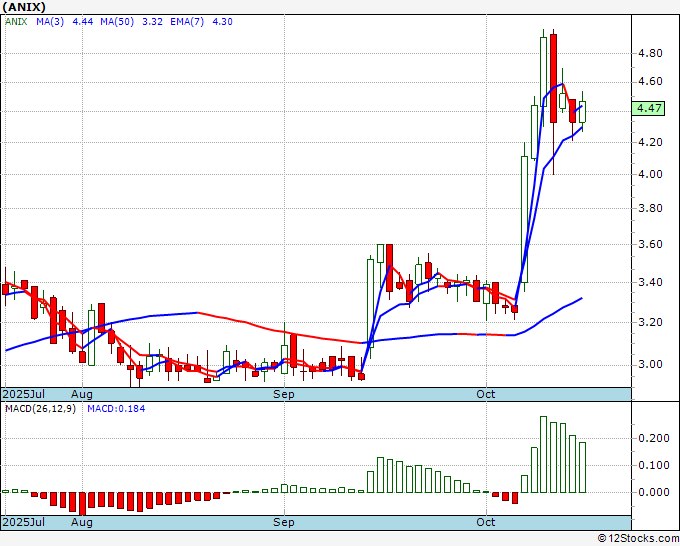Screen dimensions: 680x546
Task: Click the 0.100 MACD axis label
Action: pos(654,465)
